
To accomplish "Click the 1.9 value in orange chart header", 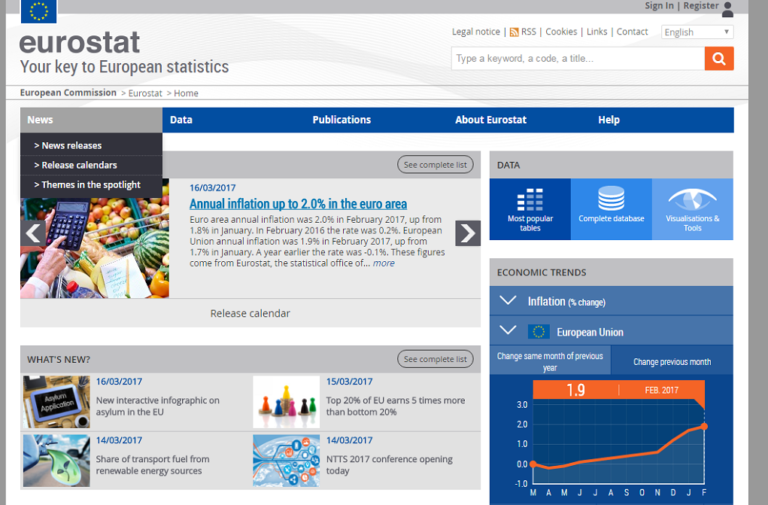I will pos(576,390).
